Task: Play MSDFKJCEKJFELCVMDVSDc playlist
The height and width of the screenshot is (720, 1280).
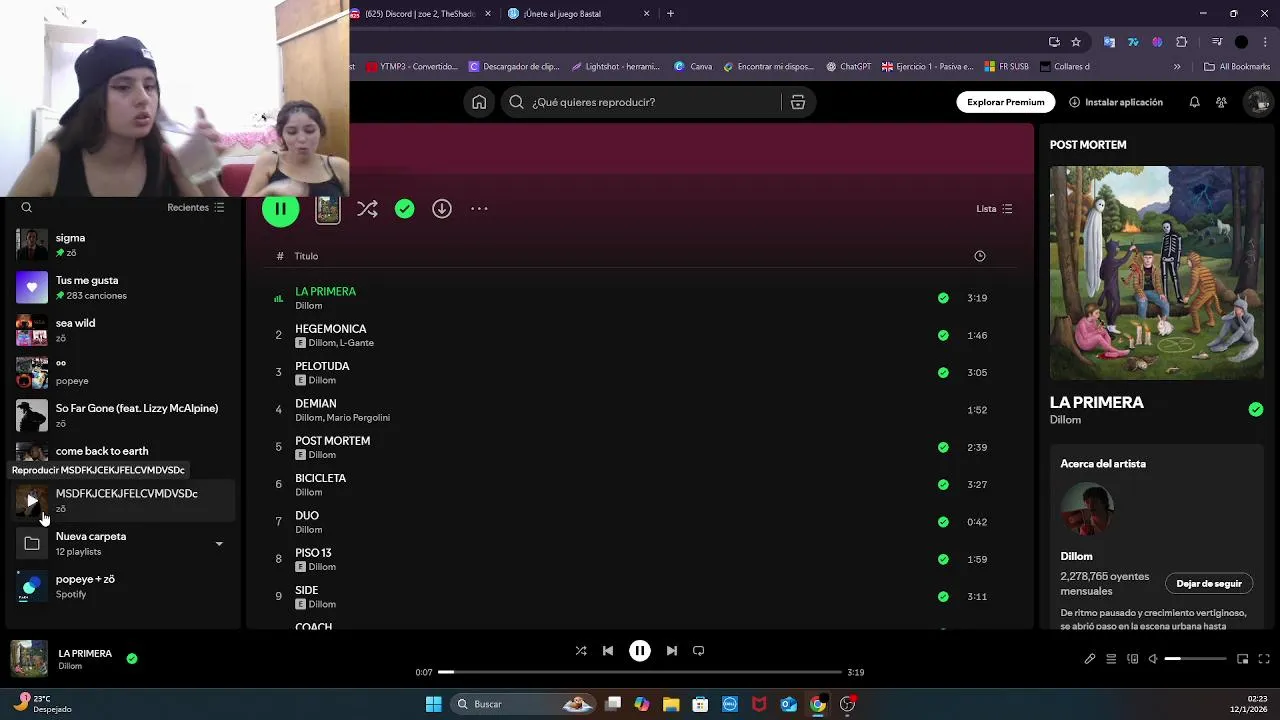Action: pos(31,501)
